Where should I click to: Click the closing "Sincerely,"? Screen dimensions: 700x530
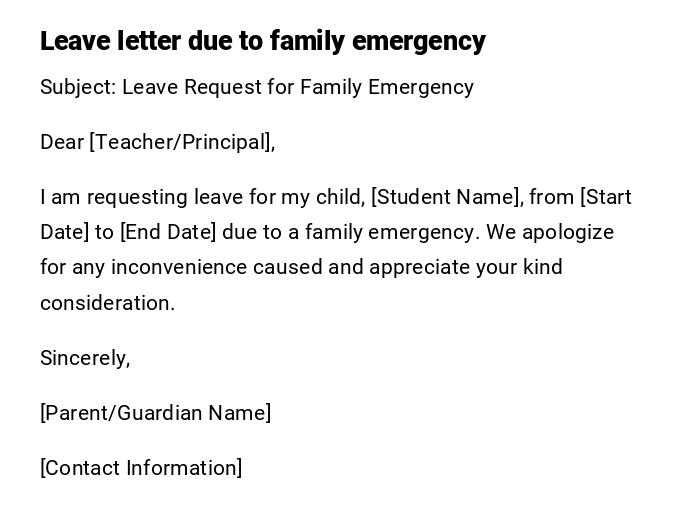(x=85, y=358)
